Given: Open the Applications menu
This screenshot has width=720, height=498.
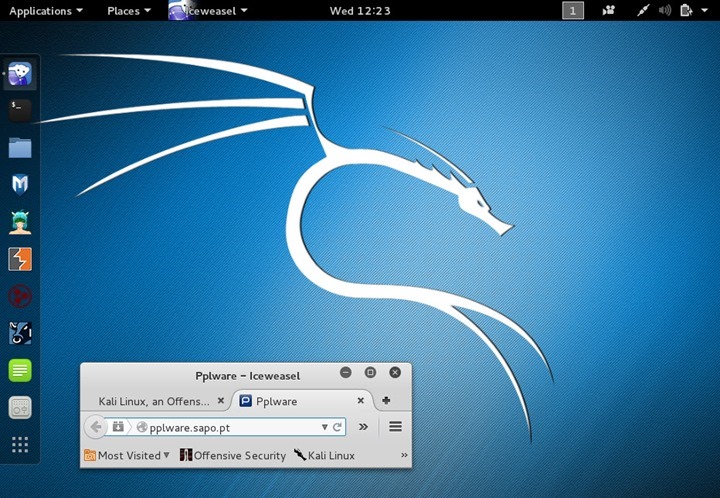Looking at the screenshot, I should point(46,11).
